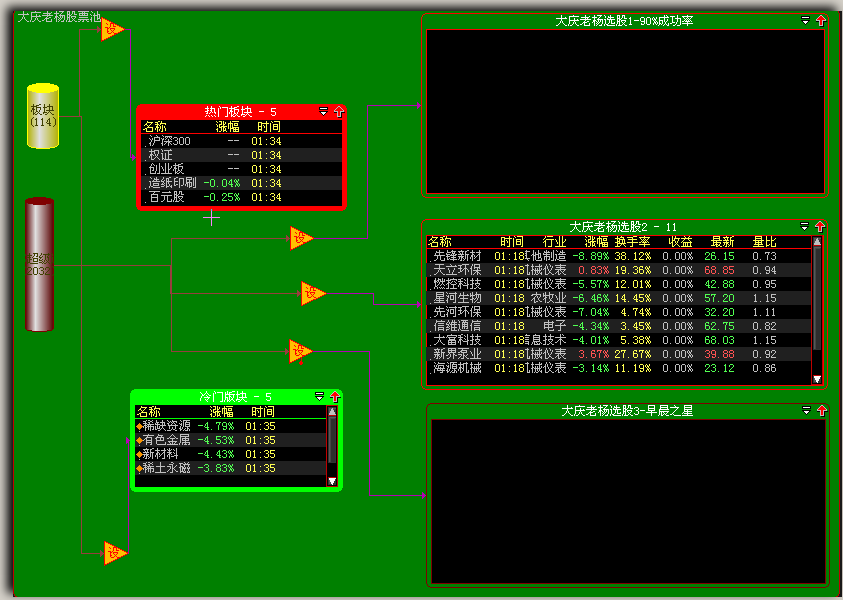
Task: Select the 大富科技 stock row
Action: 619,340
